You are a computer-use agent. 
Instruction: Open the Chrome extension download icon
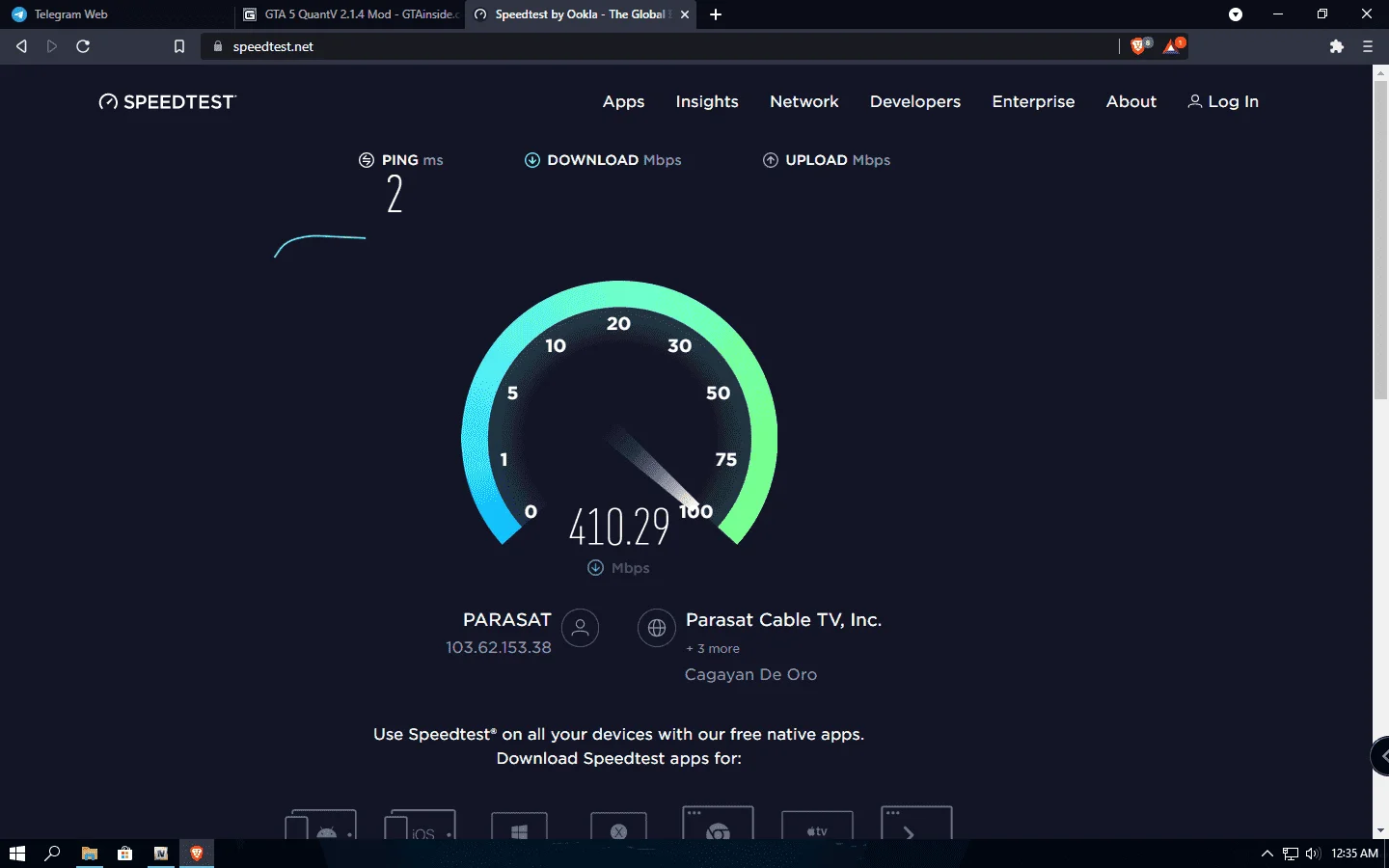(x=718, y=822)
